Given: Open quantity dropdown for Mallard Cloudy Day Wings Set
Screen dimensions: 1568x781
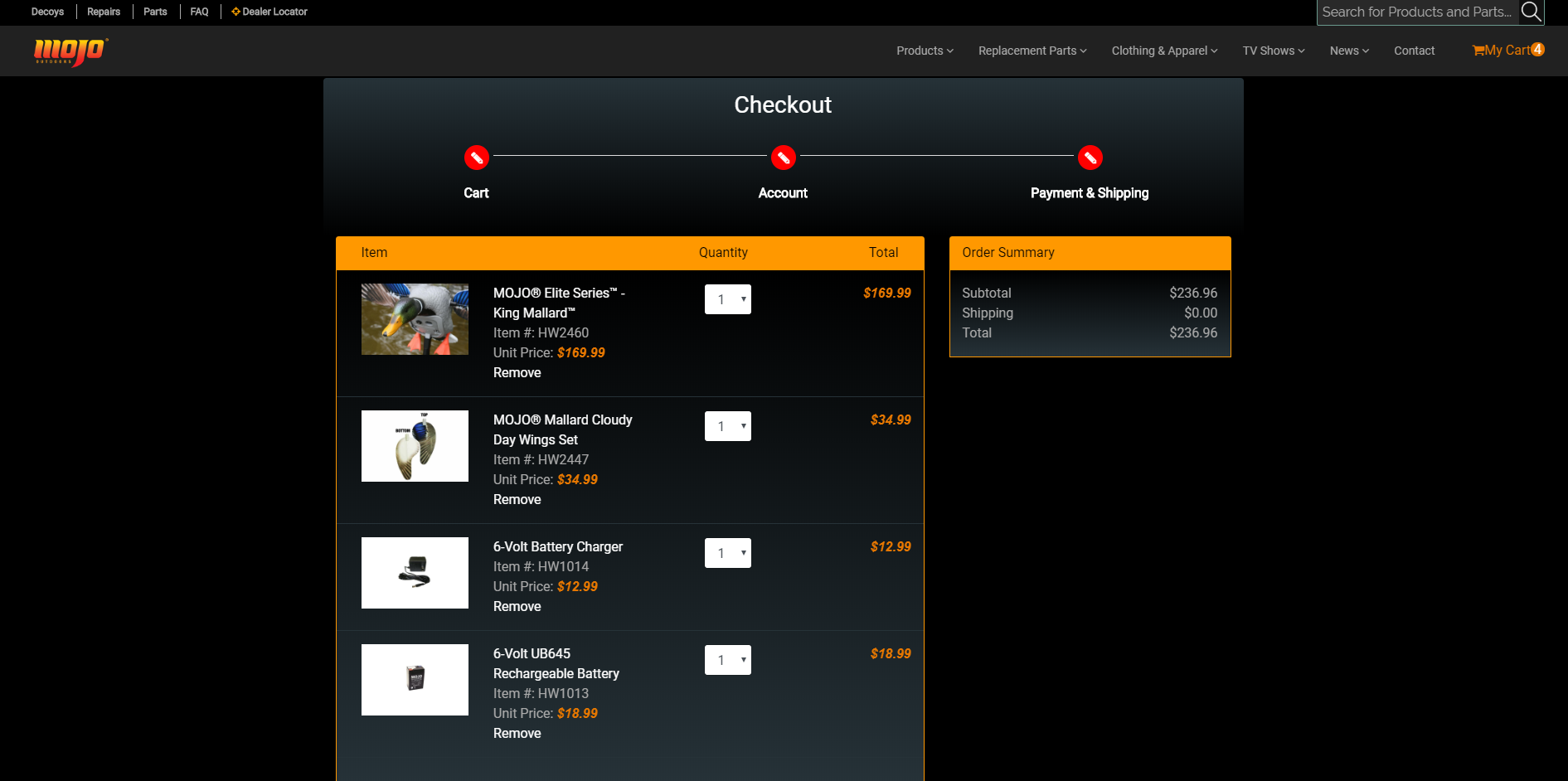Looking at the screenshot, I should (728, 426).
